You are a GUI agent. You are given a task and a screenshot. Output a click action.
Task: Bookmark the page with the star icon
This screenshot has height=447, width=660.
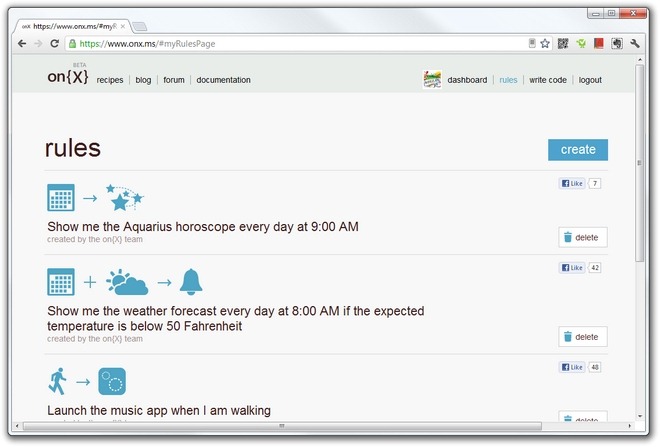pos(545,43)
